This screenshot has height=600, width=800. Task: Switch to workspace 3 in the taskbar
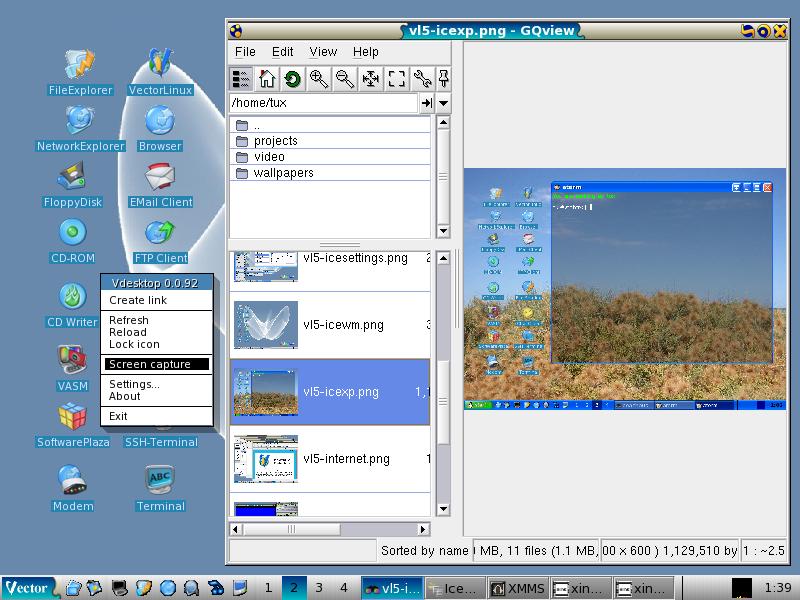point(319,588)
